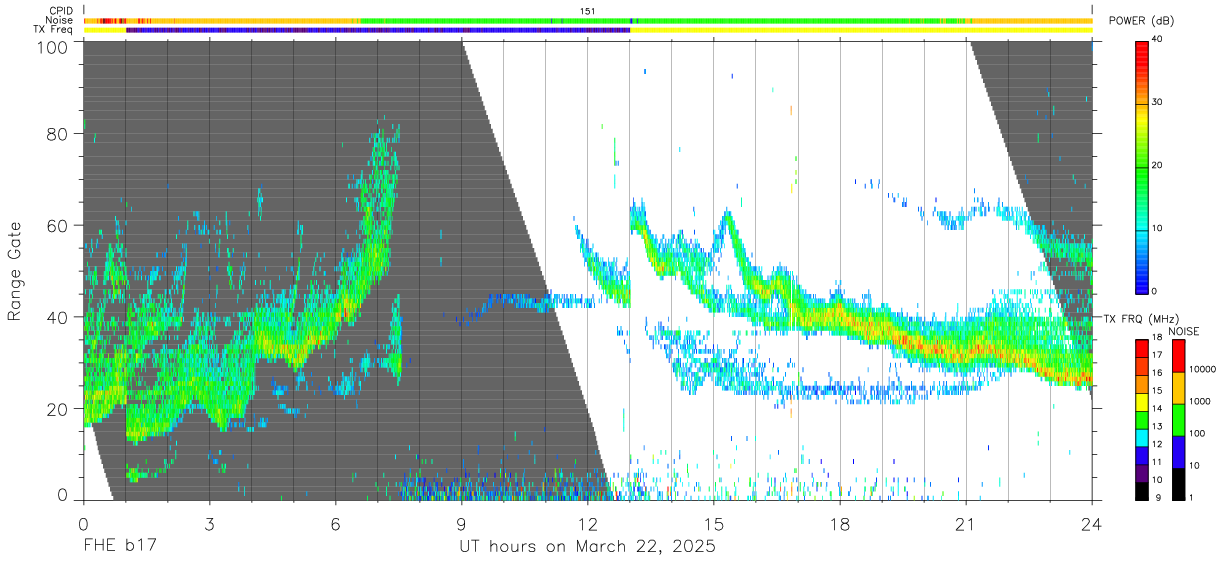1228x567 pixels.
Task: Click the 80 tick on Range Gate axis
Action: tap(58, 134)
